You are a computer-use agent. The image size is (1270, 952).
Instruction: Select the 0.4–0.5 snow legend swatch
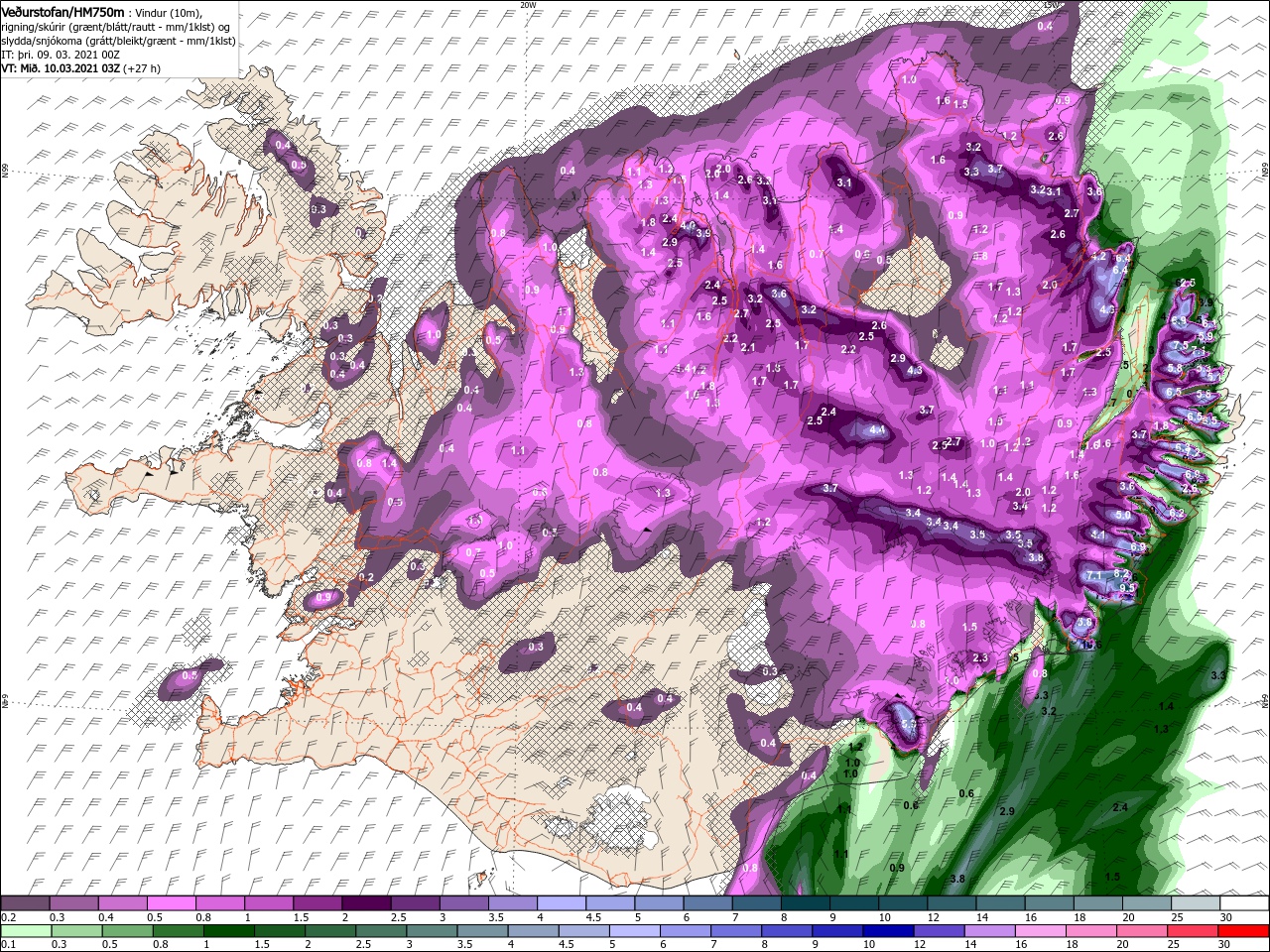point(122,903)
